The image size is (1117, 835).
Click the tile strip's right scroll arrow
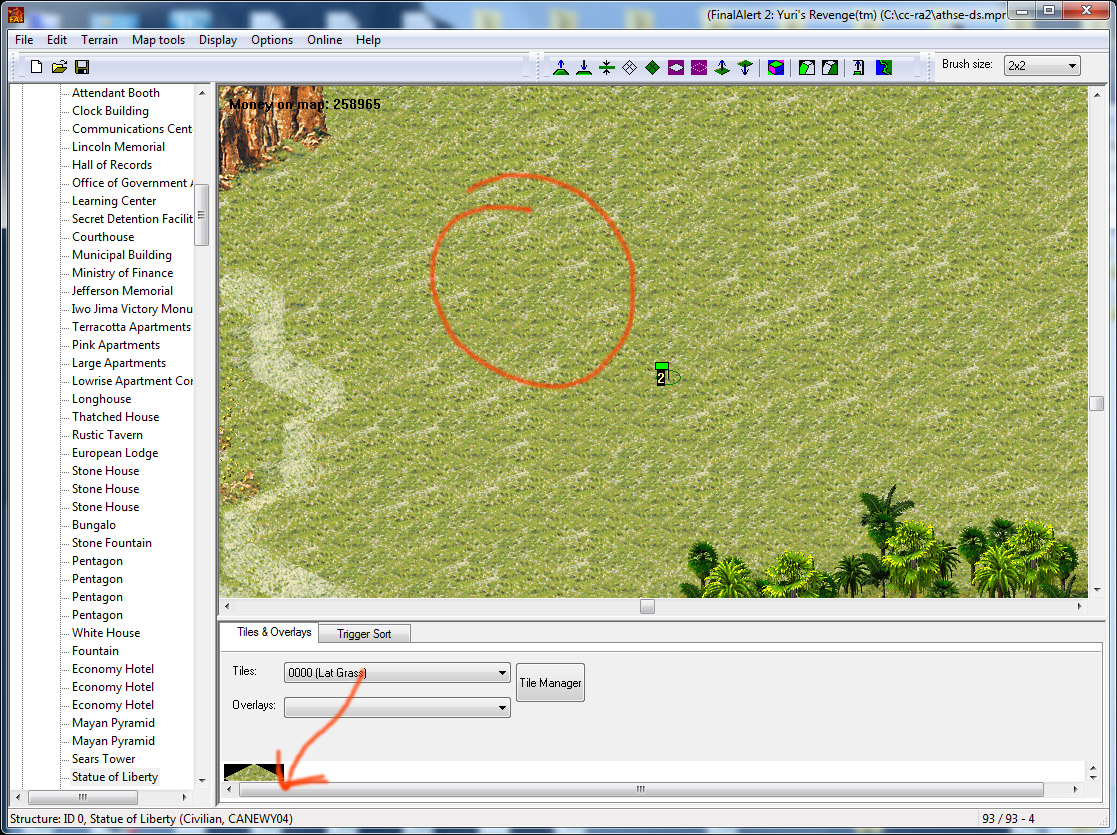pos(1075,789)
